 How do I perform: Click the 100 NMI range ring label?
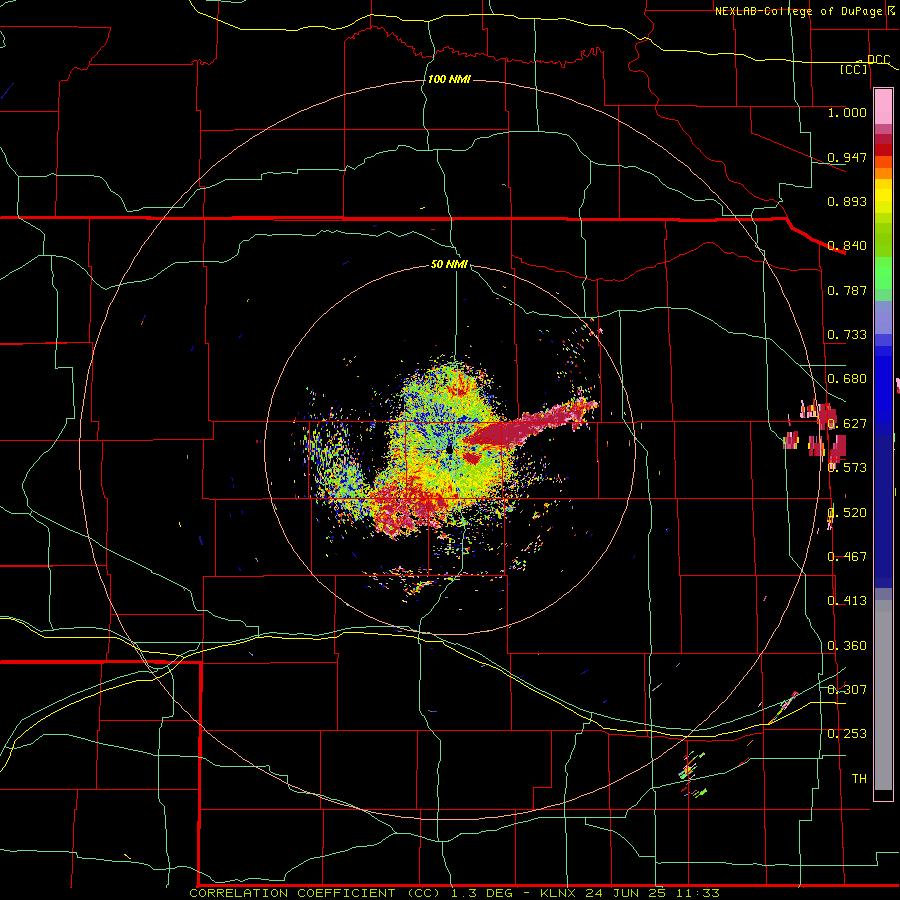[x=449, y=79]
